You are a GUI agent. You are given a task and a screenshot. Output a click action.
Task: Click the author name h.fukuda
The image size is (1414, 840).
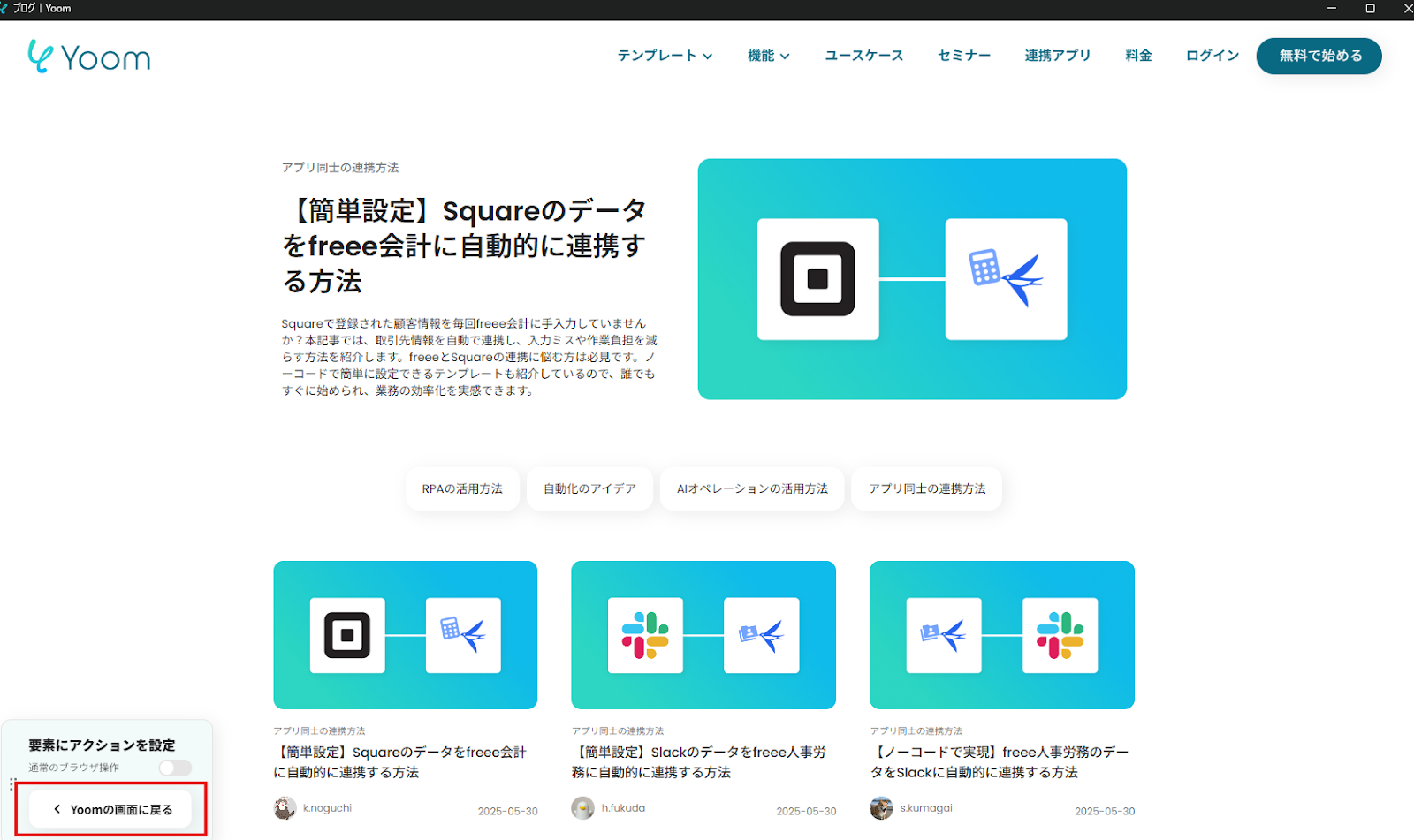point(623,808)
